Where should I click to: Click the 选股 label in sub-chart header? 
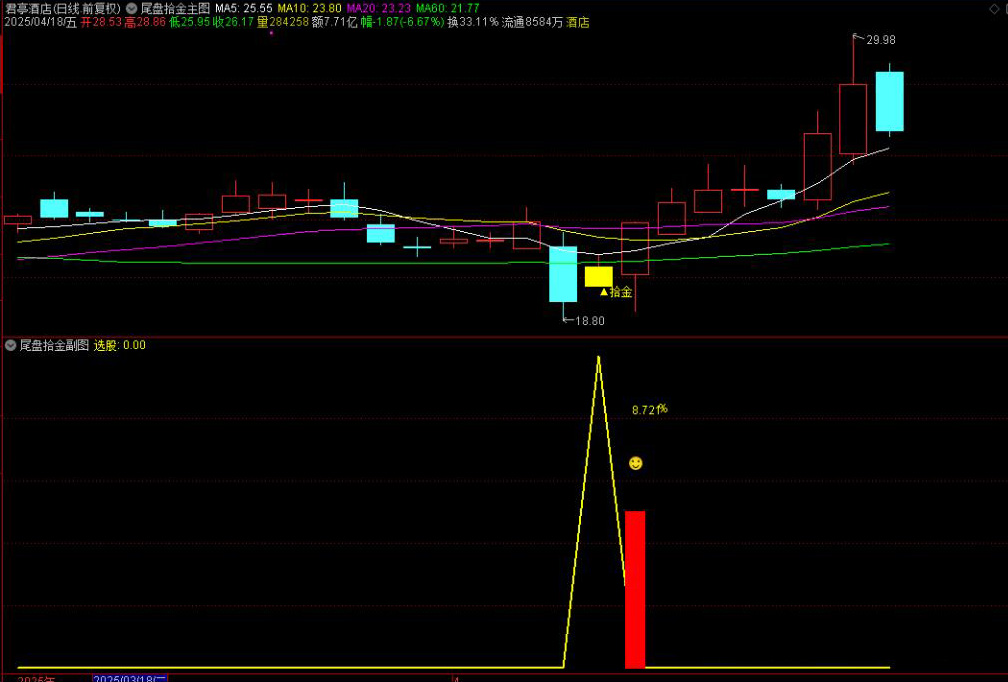point(106,345)
